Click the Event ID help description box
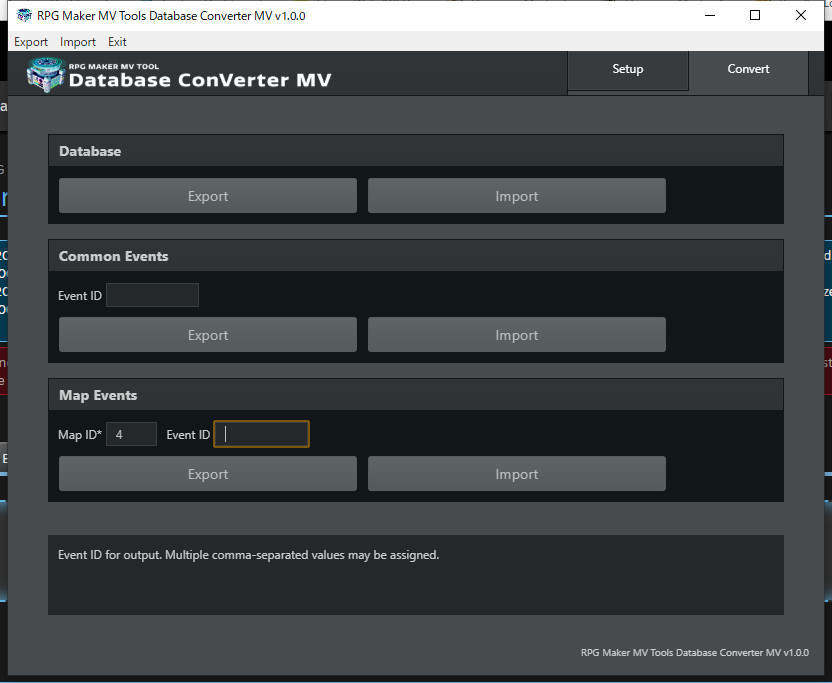The height and width of the screenshot is (683, 832). pos(416,574)
